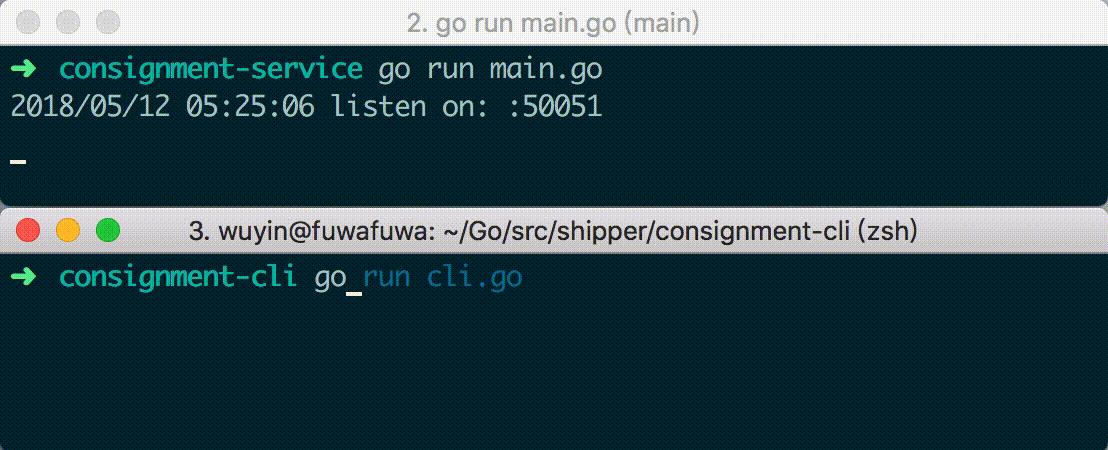1108x450 pixels.
Task: Click the 'listen on: :50051' log output
Action: point(466,107)
